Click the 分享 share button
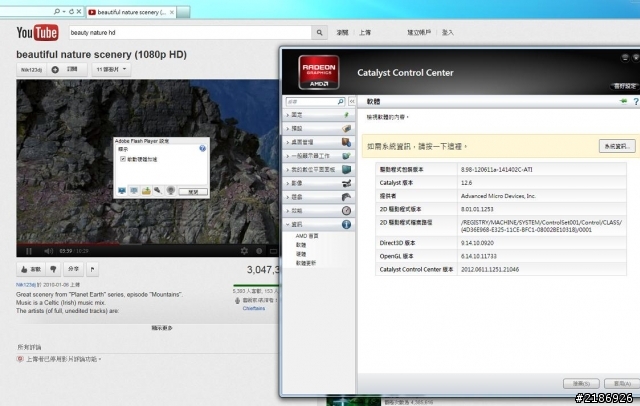Image resolution: width=640 pixels, height=406 pixels. point(73,269)
